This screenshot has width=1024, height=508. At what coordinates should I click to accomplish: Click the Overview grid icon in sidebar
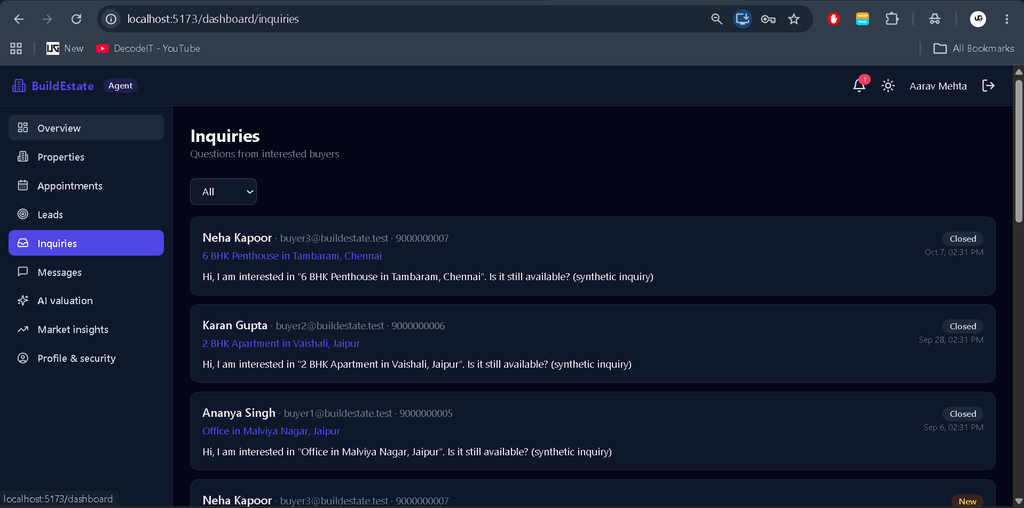[23, 127]
